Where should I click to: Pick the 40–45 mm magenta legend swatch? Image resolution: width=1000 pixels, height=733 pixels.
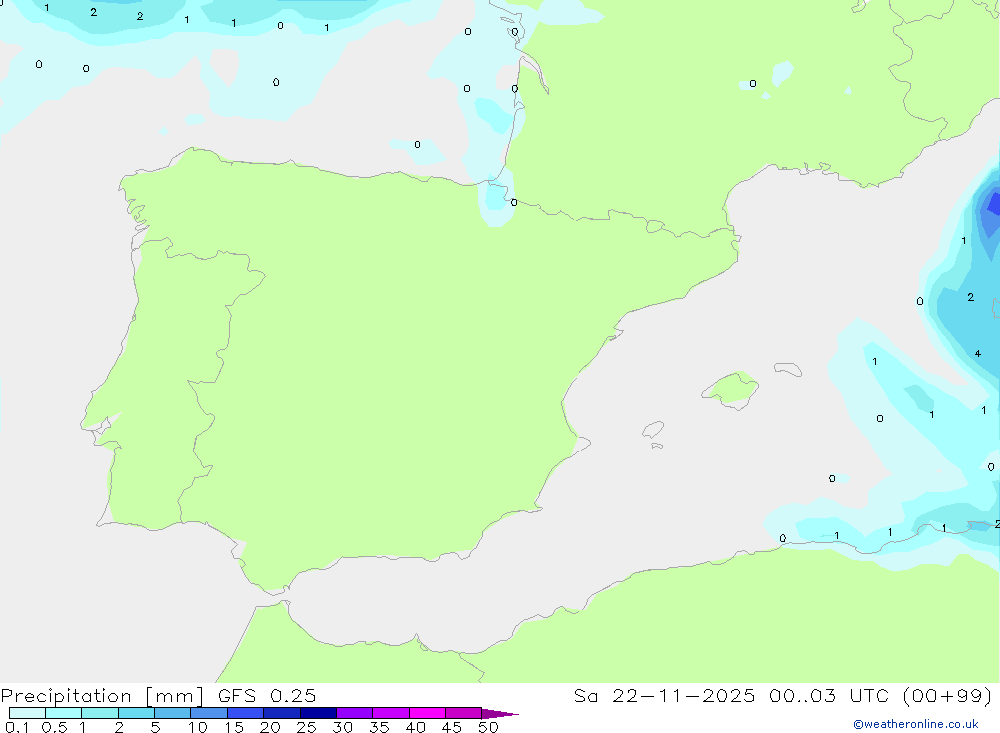point(427,713)
